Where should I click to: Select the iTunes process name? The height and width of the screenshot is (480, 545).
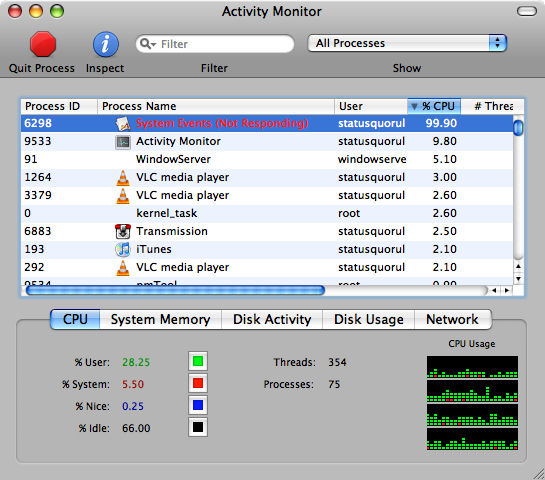154,250
